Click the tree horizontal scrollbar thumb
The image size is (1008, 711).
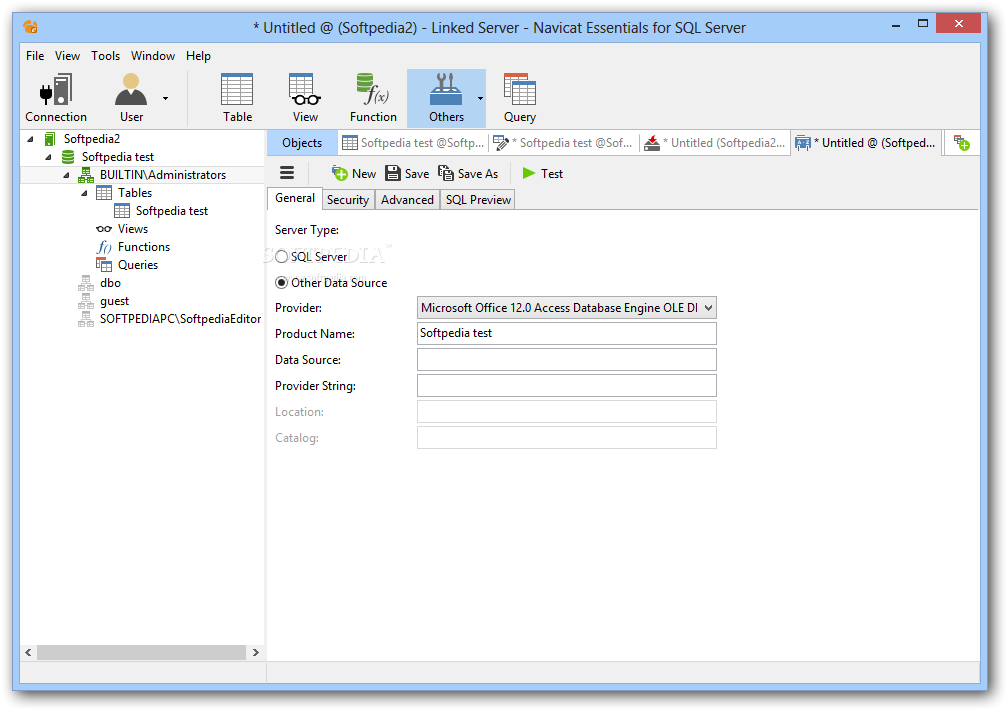141,652
